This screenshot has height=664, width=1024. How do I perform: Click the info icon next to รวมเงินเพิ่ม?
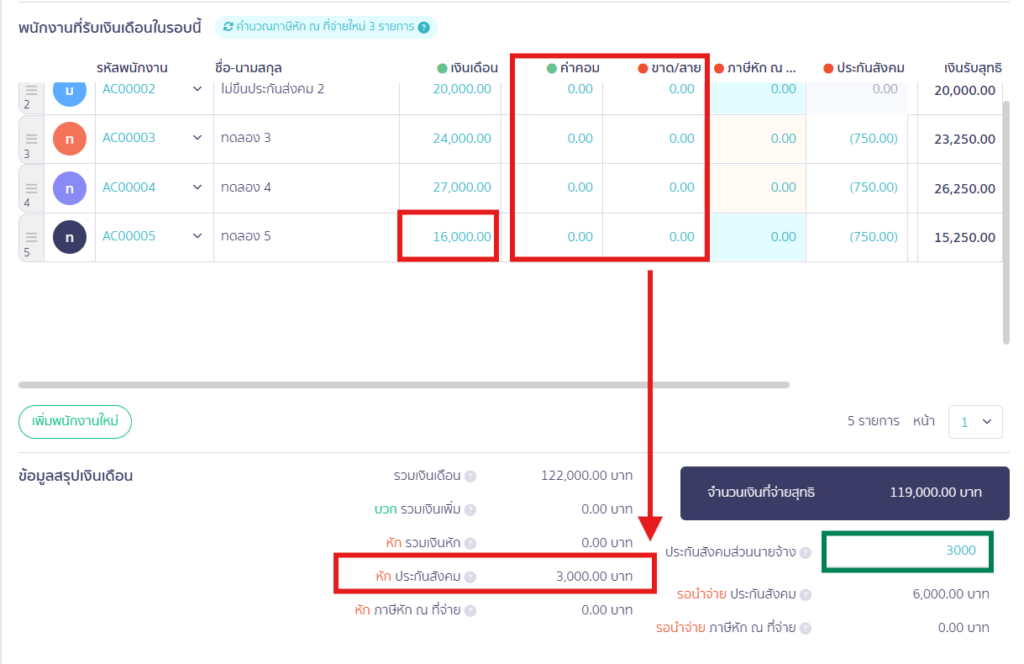point(470,510)
